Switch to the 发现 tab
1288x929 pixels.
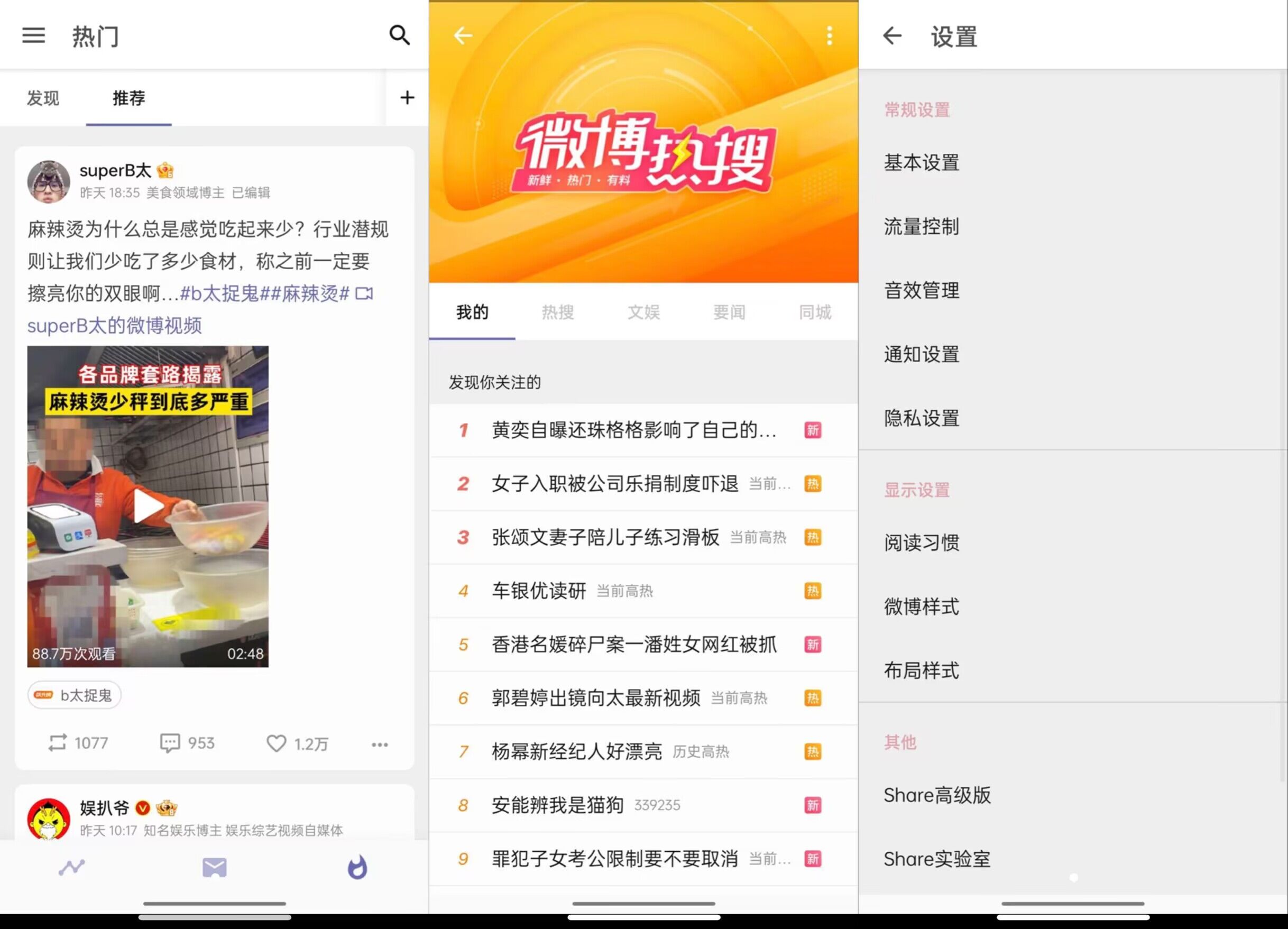43,98
